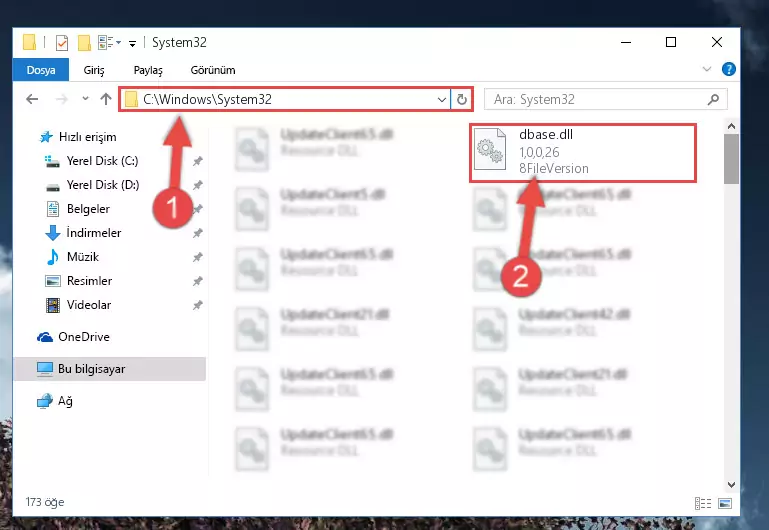769x530 pixels.
Task: Switch to the Görünüm tab
Action: click(x=213, y=70)
